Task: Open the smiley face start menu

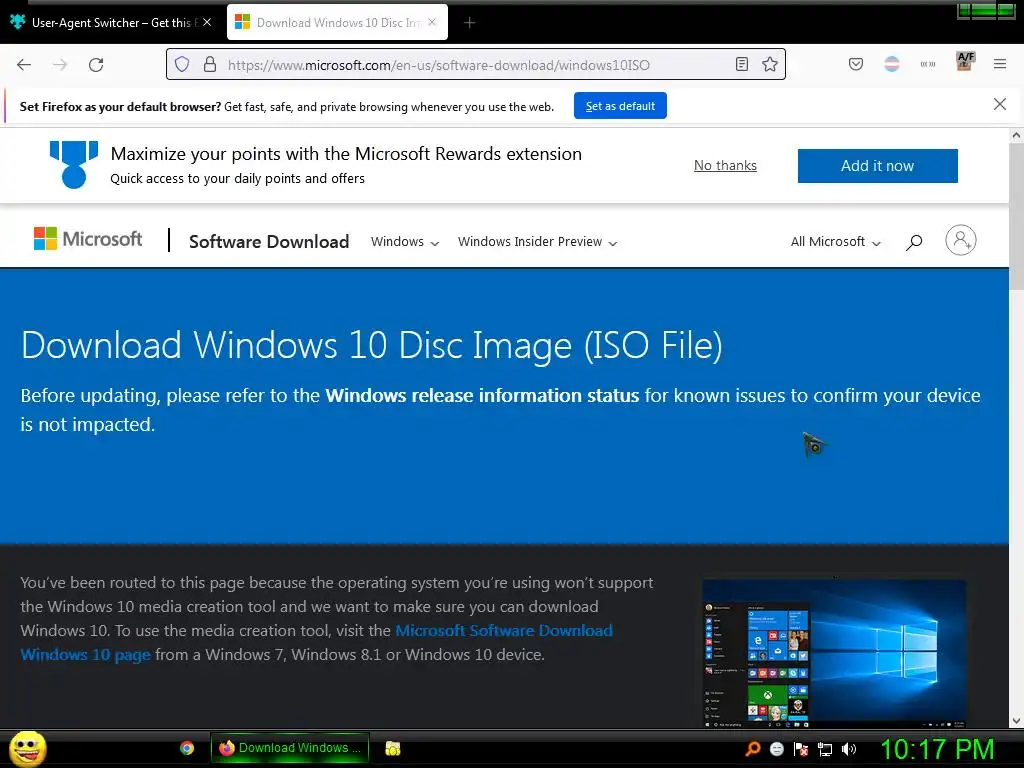Action: (27, 748)
